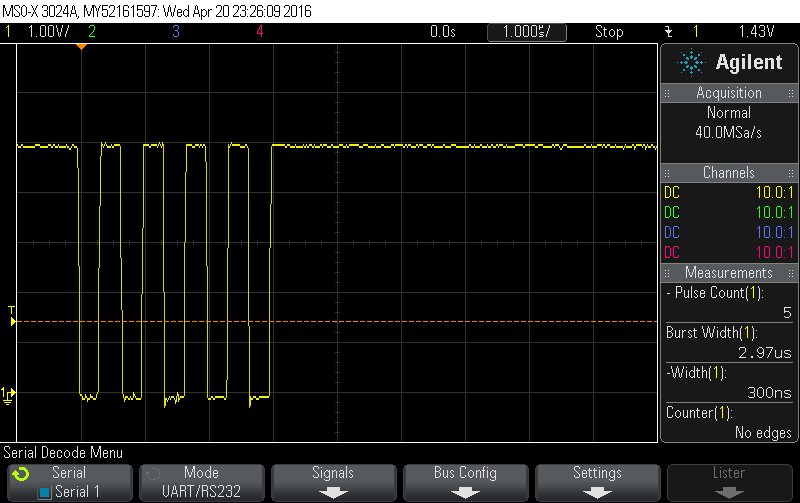Toggle channel 4 in the top bar
The height and width of the screenshot is (503, 800).
pos(259,32)
